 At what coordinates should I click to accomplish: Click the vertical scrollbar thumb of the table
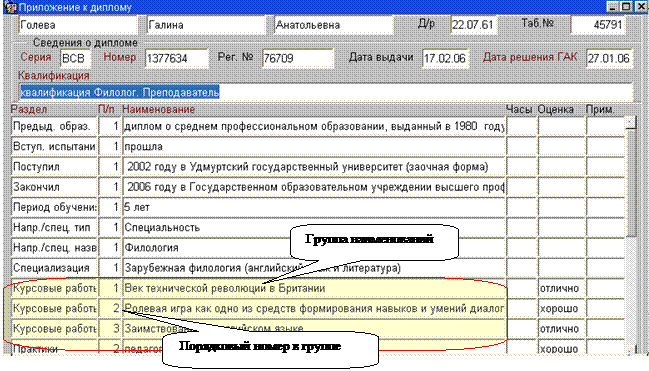pos(631,182)
